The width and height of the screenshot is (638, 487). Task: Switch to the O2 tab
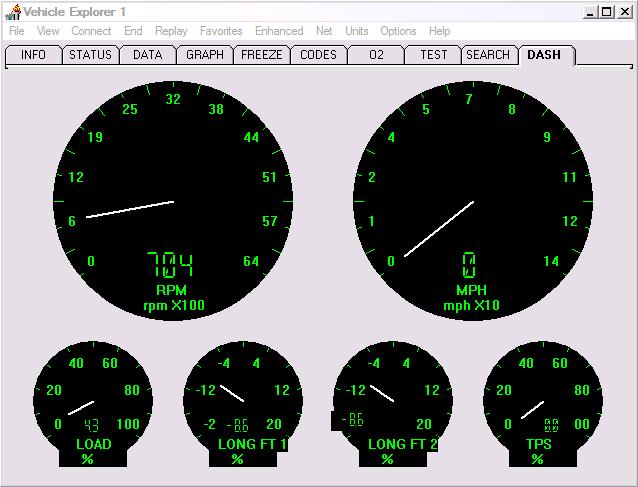pos(376,55)
